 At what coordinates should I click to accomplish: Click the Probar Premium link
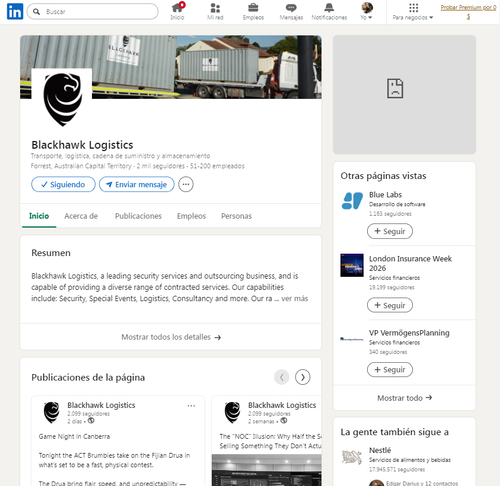pos(468,12)
